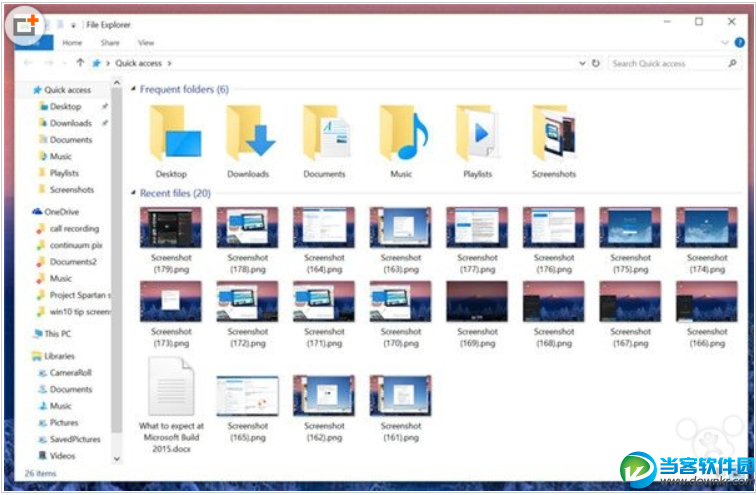Open the Downloads frequent folder icon

coord(250,133)
